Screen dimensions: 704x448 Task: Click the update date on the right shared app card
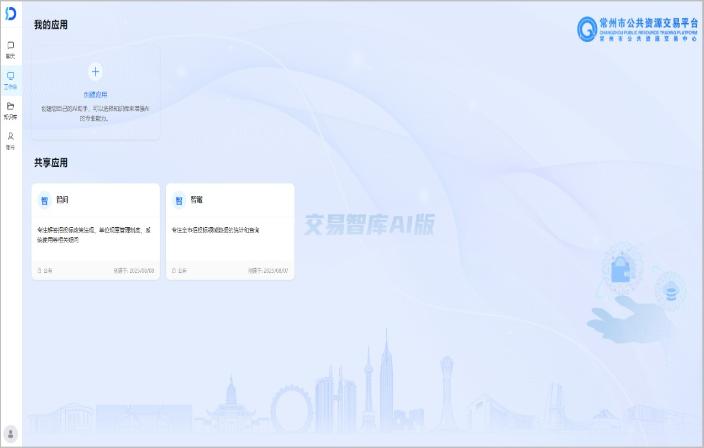pyautogui.click(x=268, y=270)
